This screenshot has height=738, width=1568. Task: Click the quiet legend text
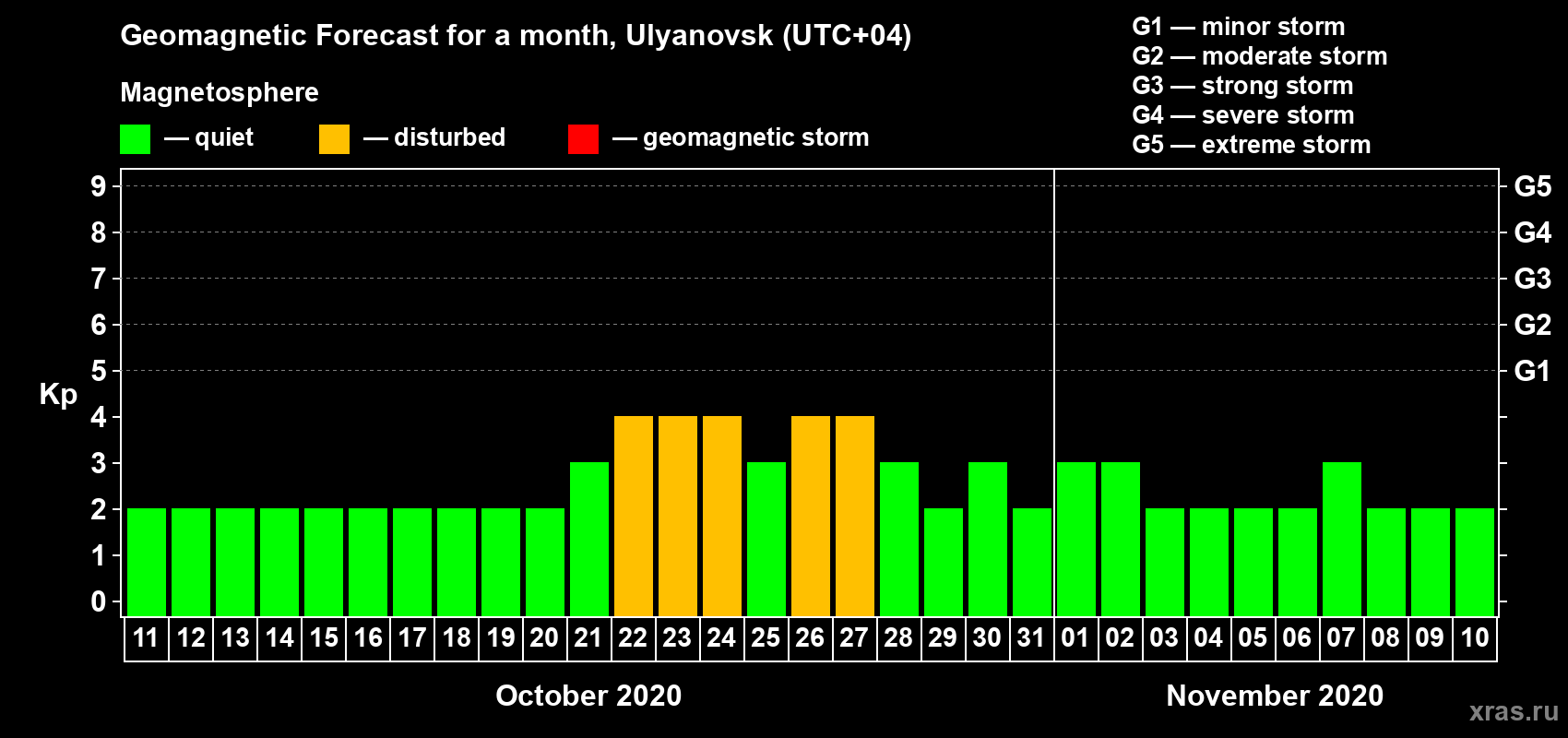point(224,138)
